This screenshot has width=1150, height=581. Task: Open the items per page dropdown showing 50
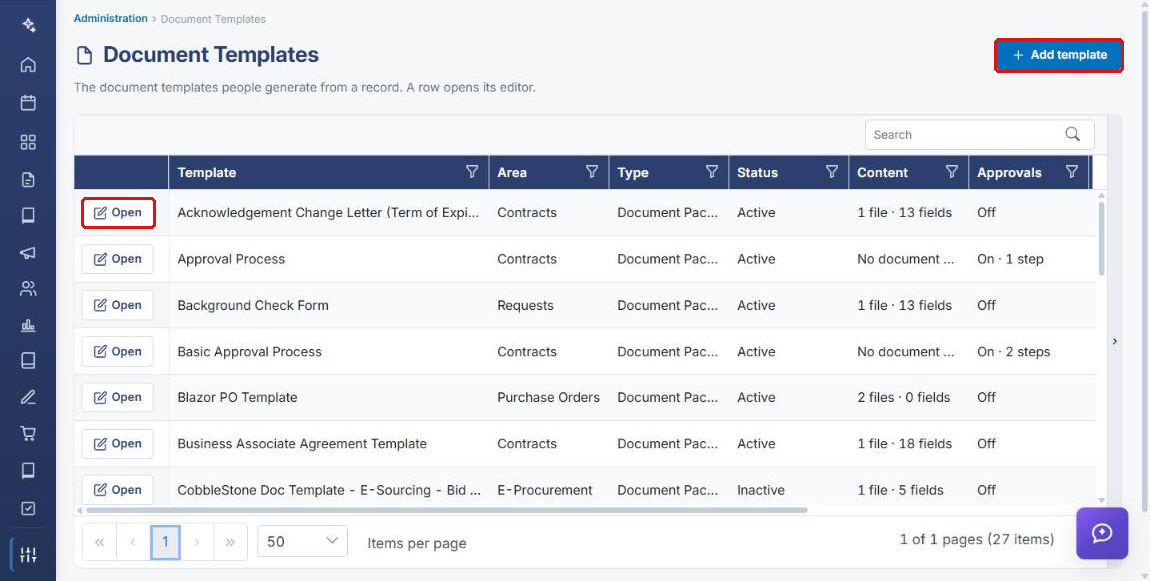click(302, 541)
